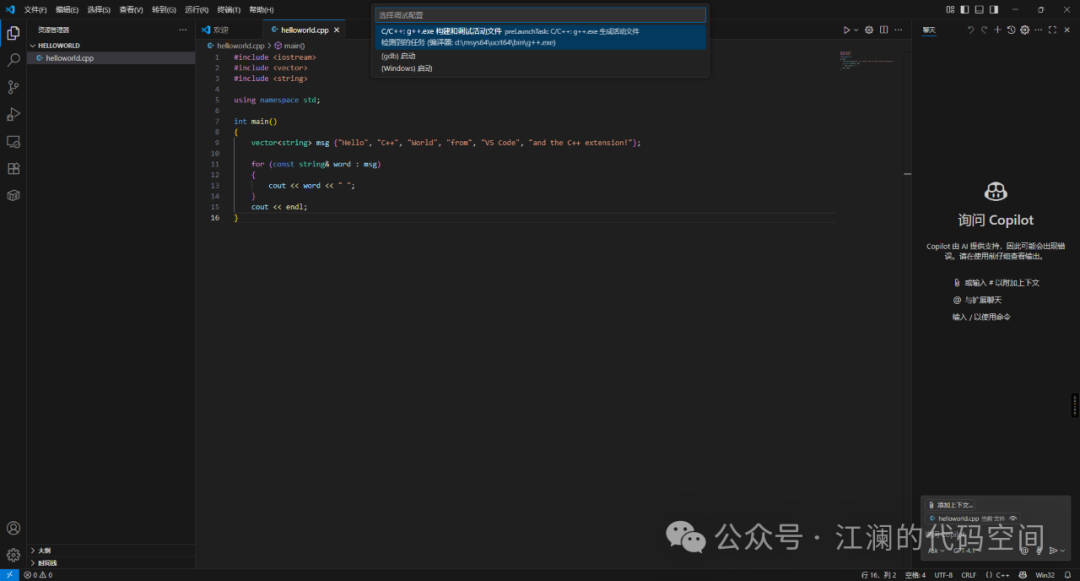The image size is (1080, 581).
Task: Open editor More Actions ellipsis
Action: pos(898,30)
